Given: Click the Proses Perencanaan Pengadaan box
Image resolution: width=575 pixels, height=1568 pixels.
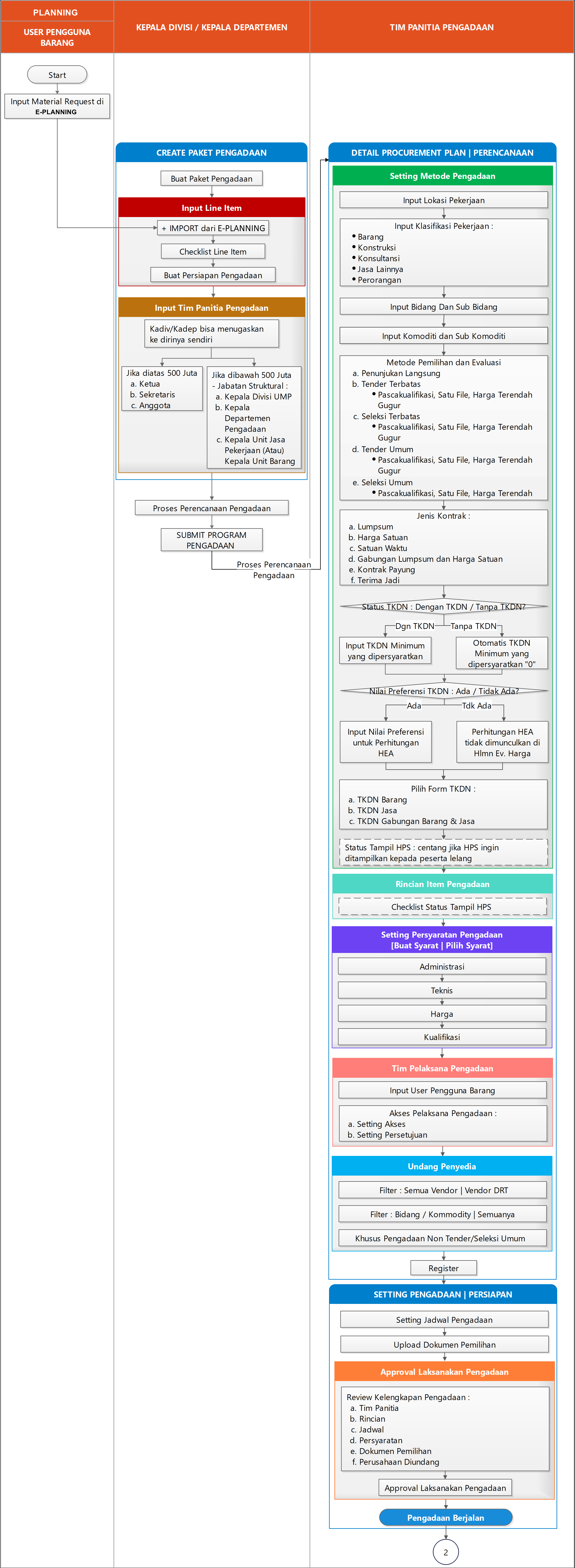Looking at the screenshot, I should (211, 508).
